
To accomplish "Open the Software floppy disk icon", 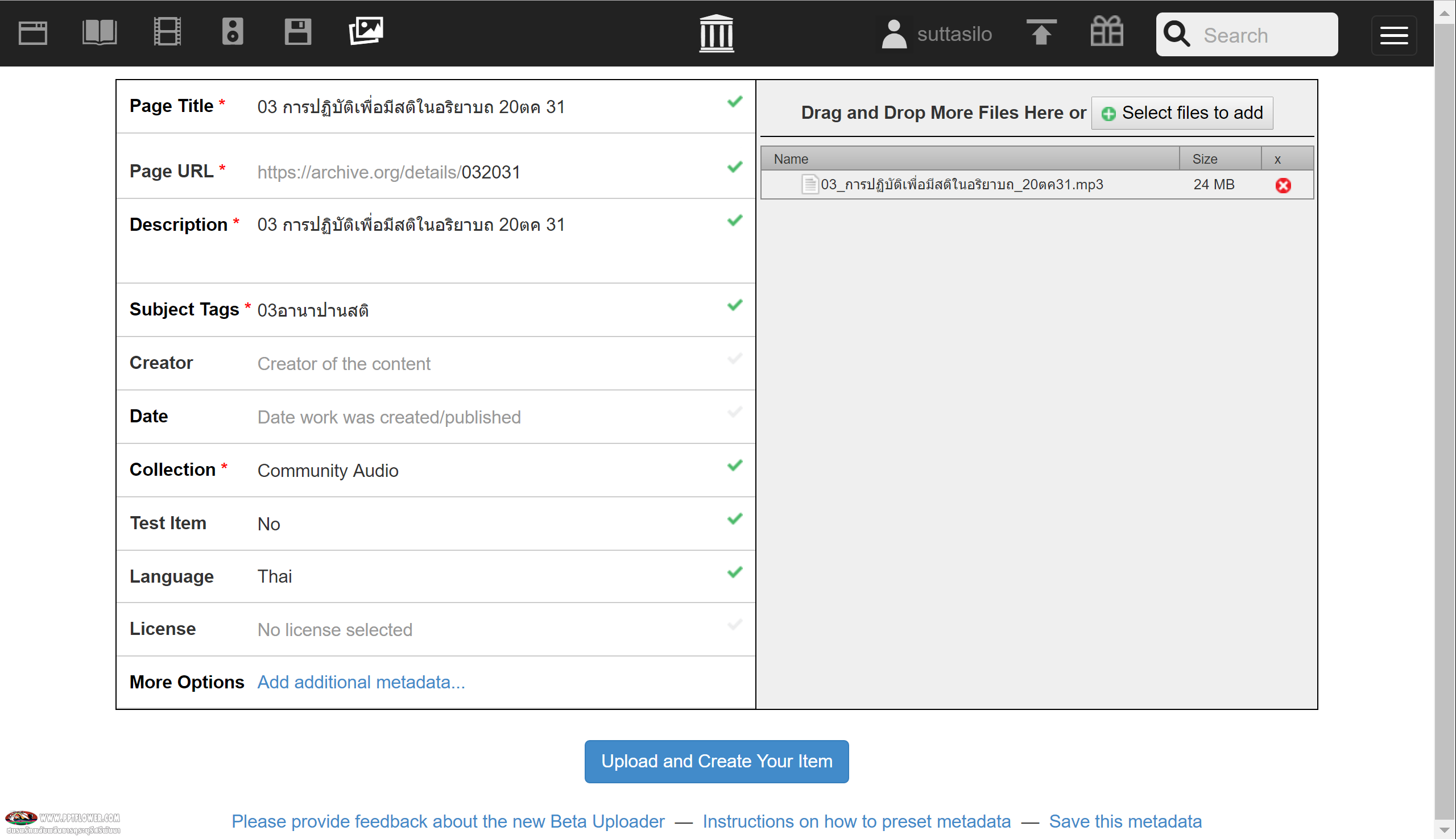I will 298,32.
